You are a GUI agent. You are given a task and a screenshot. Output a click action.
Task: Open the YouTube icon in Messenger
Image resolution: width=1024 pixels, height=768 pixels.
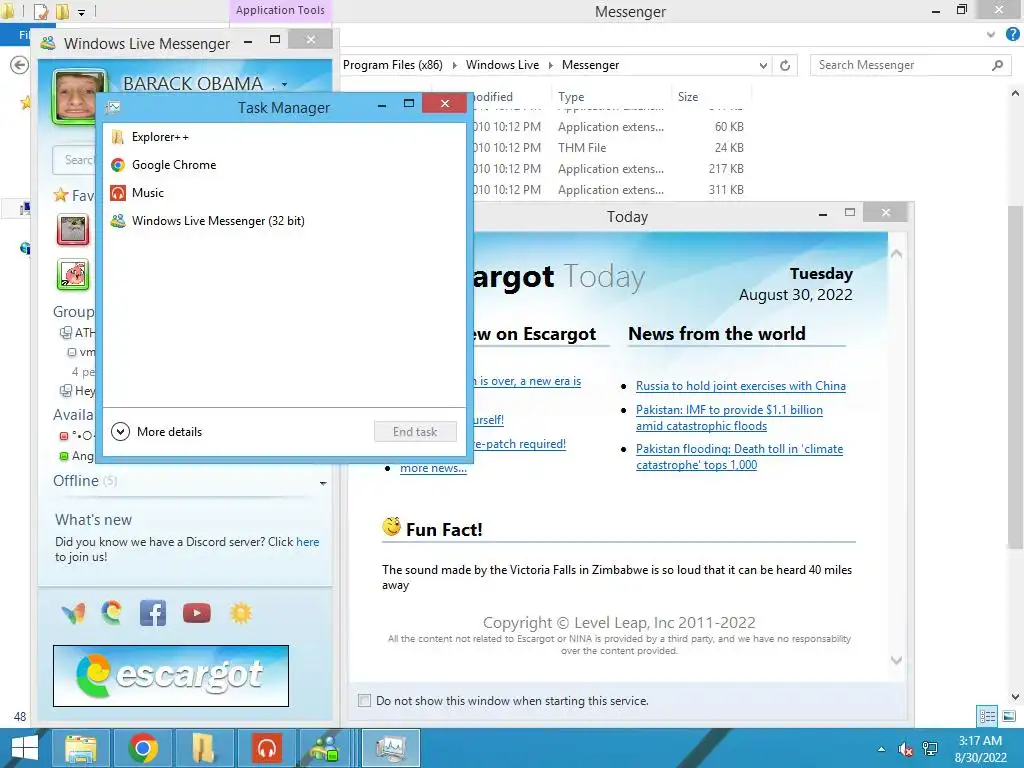coord(197,613)
